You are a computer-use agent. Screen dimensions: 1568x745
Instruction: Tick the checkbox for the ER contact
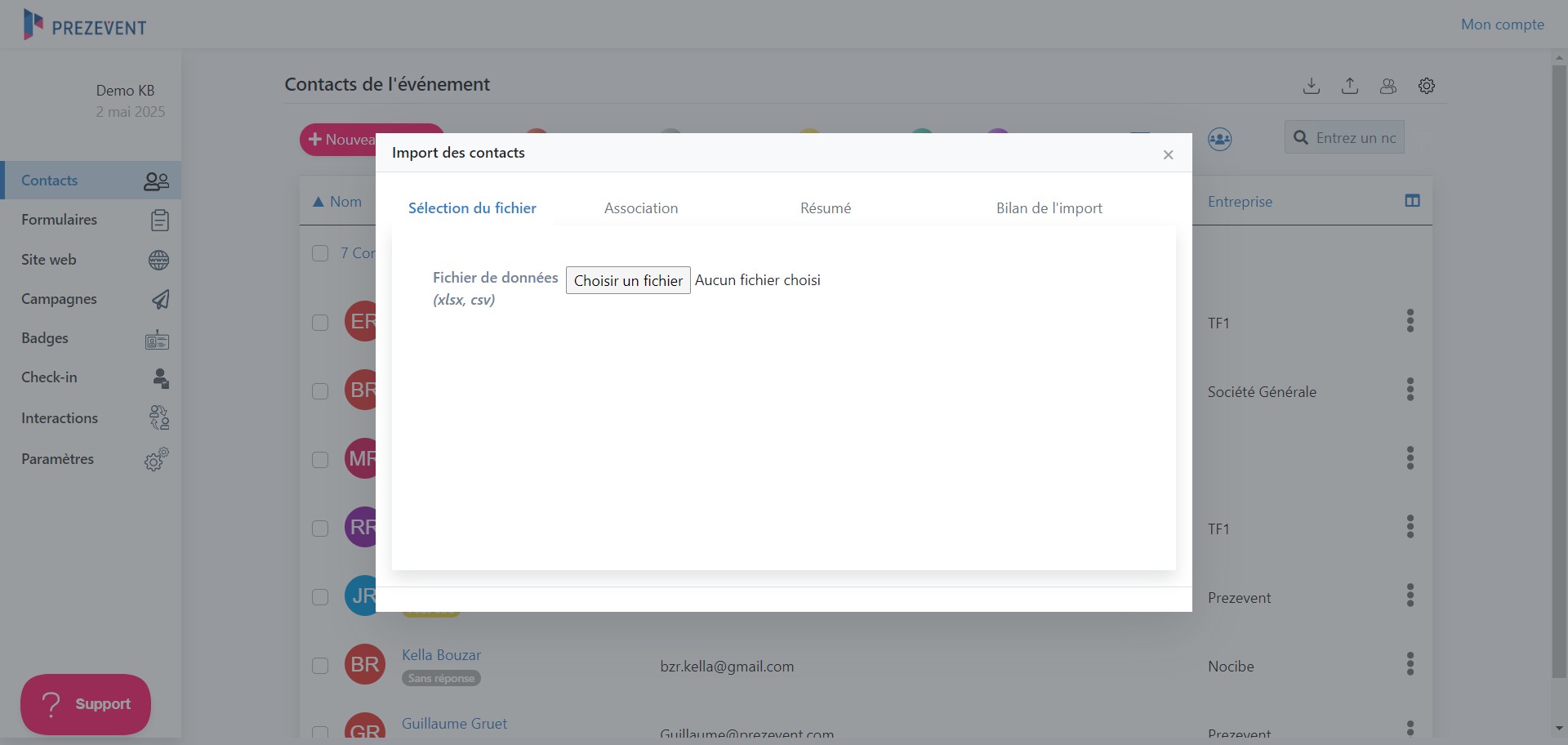tap(320, 323)
